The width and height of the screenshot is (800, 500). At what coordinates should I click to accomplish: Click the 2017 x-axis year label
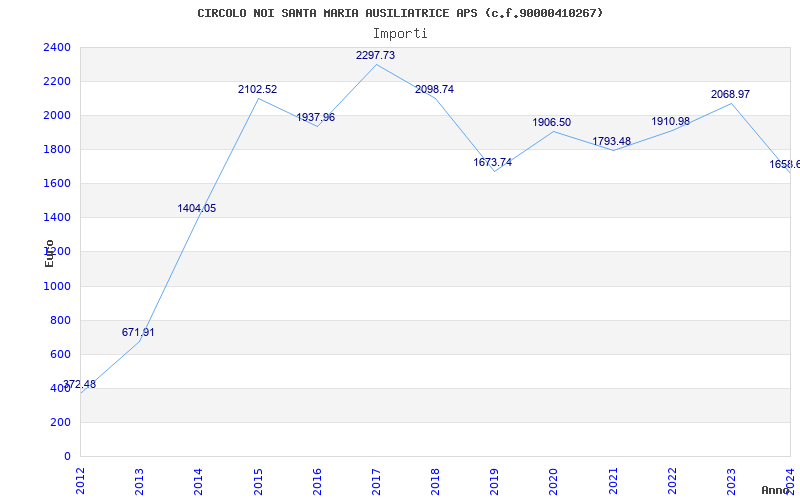tap(376, 481)
